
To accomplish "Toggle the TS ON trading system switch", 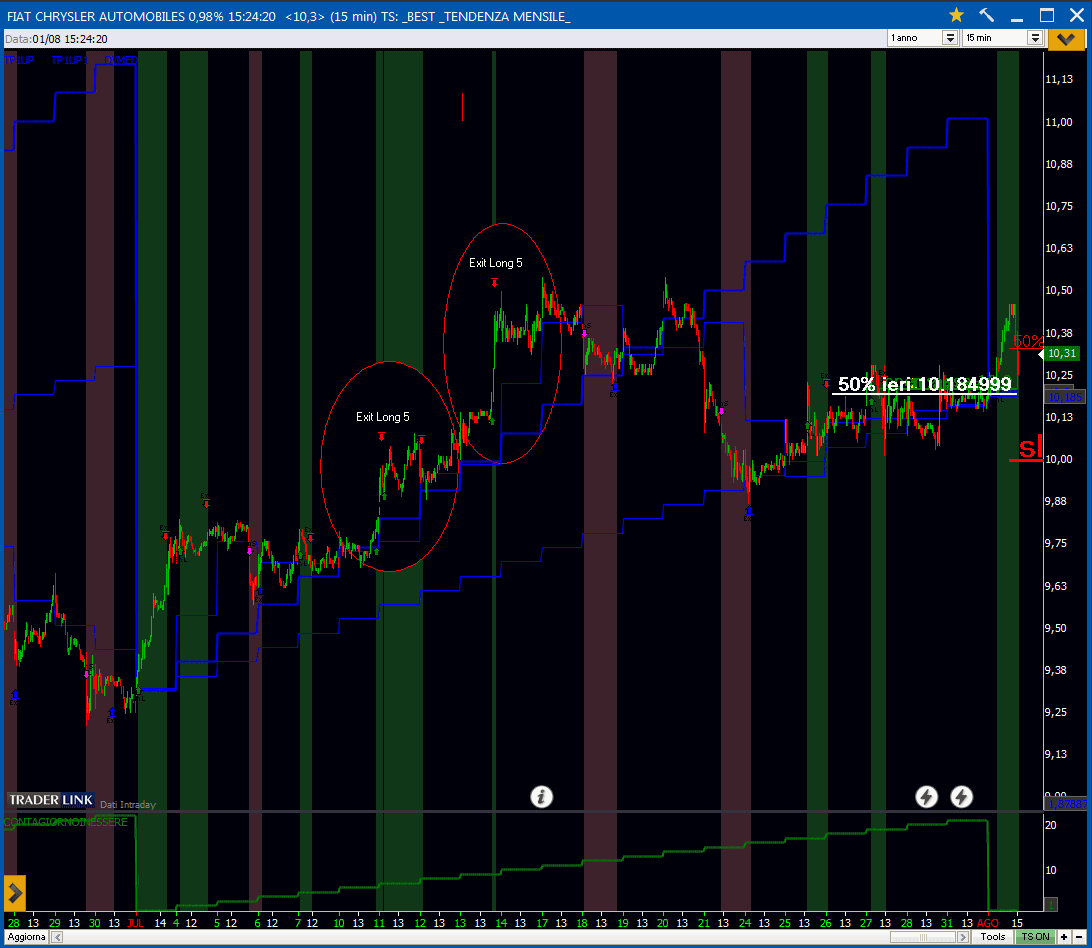I will coord(1035,937).
